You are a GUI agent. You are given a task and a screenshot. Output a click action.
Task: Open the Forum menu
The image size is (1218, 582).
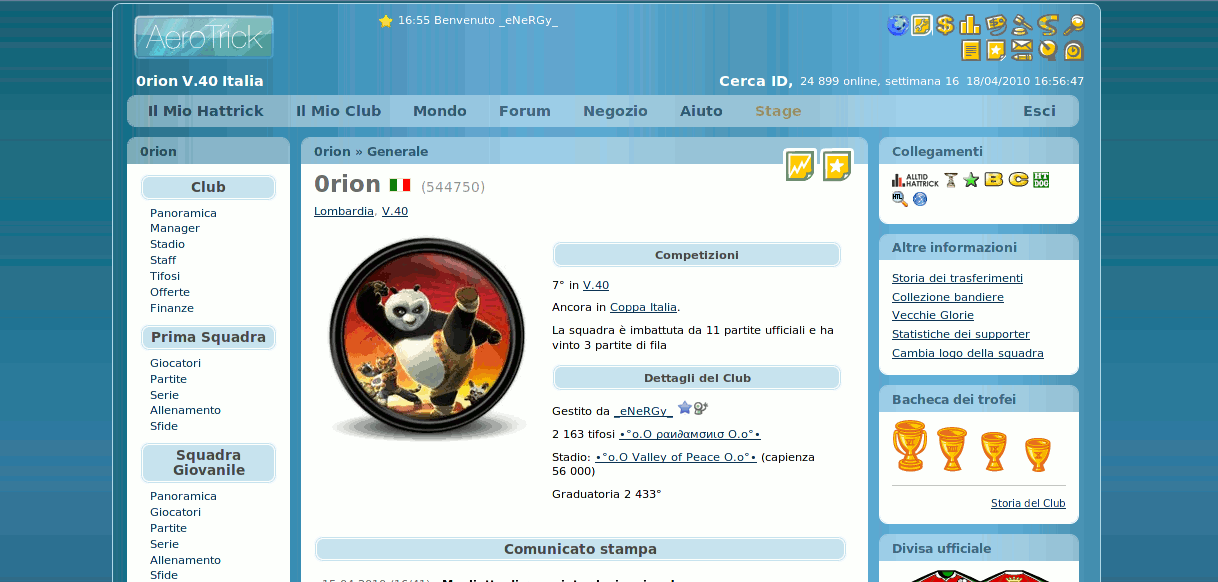pos(525,111)
